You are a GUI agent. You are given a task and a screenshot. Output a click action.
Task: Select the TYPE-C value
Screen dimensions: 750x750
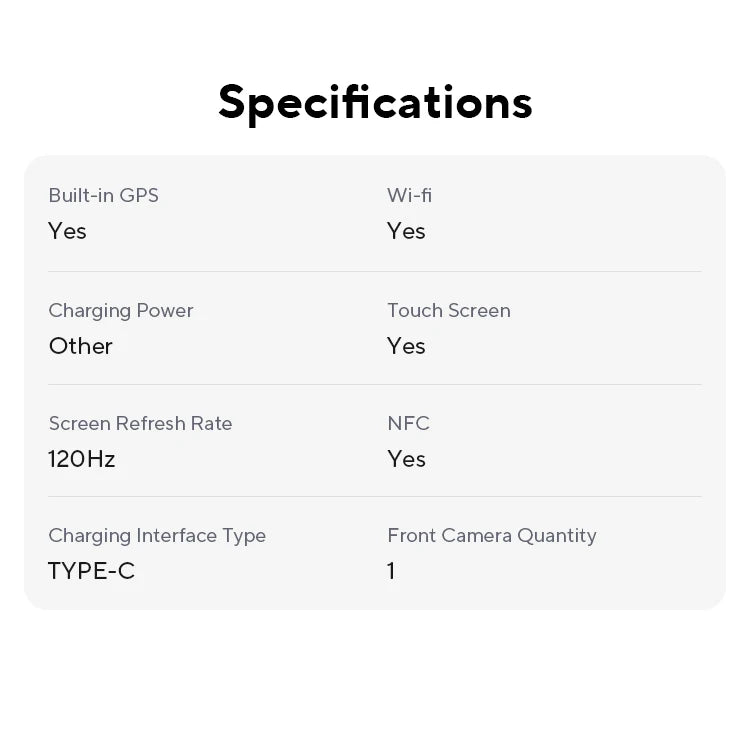pyautogui.click(x=91, y=571)
